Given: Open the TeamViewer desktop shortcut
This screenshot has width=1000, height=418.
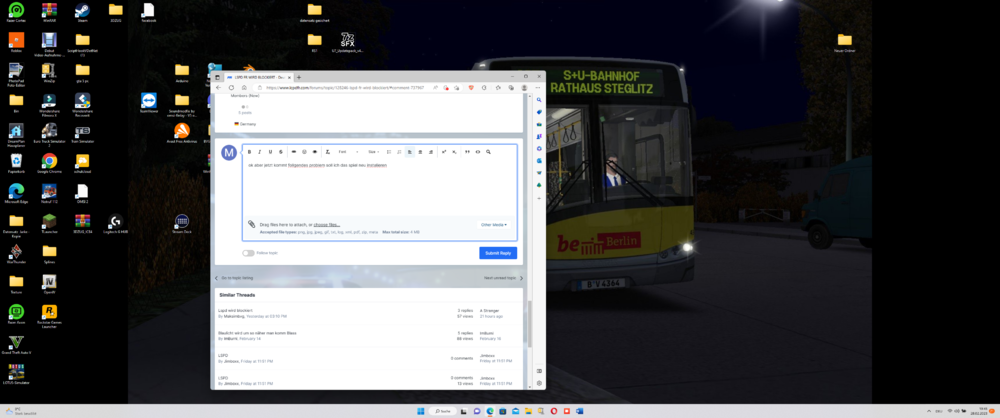Looking at the screenshot, I should 149,103.
